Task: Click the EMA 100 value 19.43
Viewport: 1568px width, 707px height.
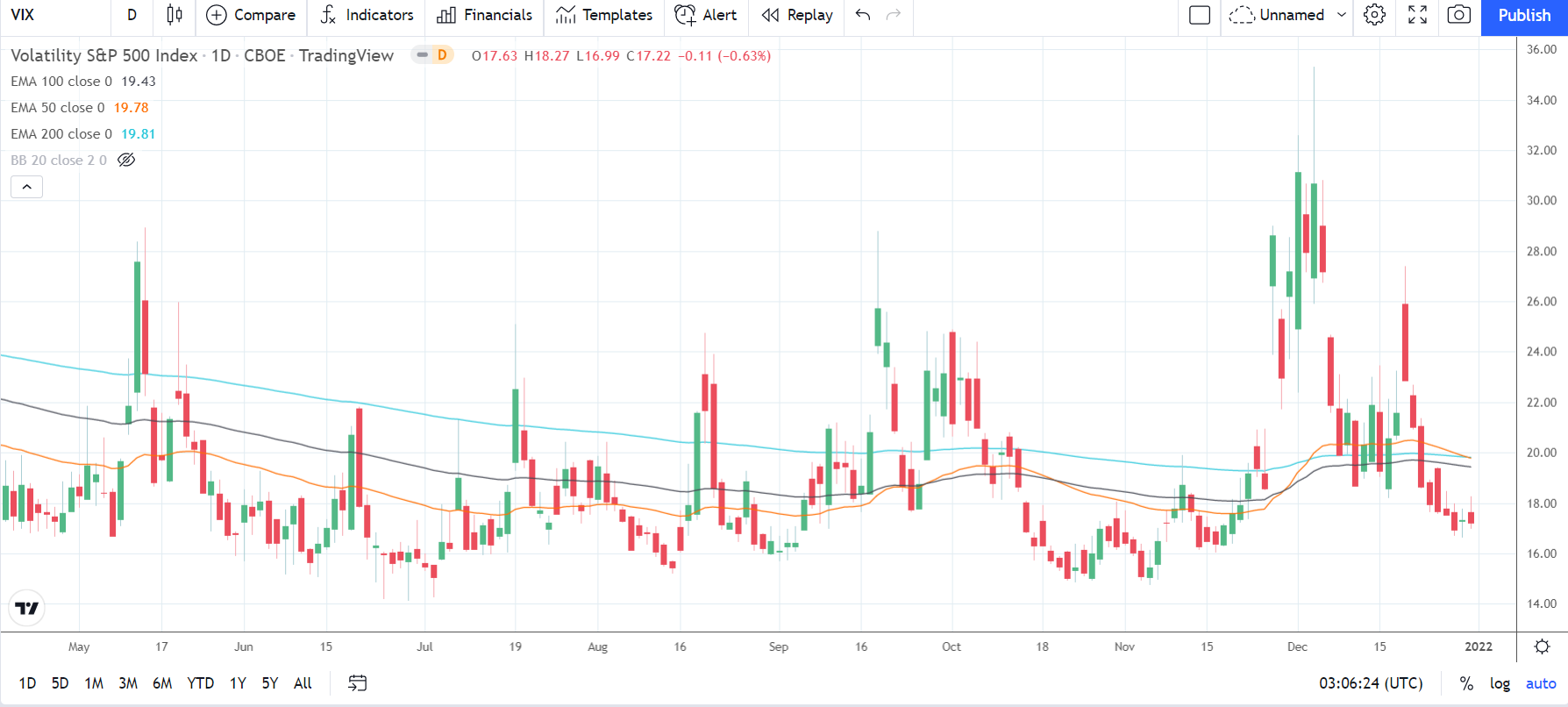Action: (139, 82)
